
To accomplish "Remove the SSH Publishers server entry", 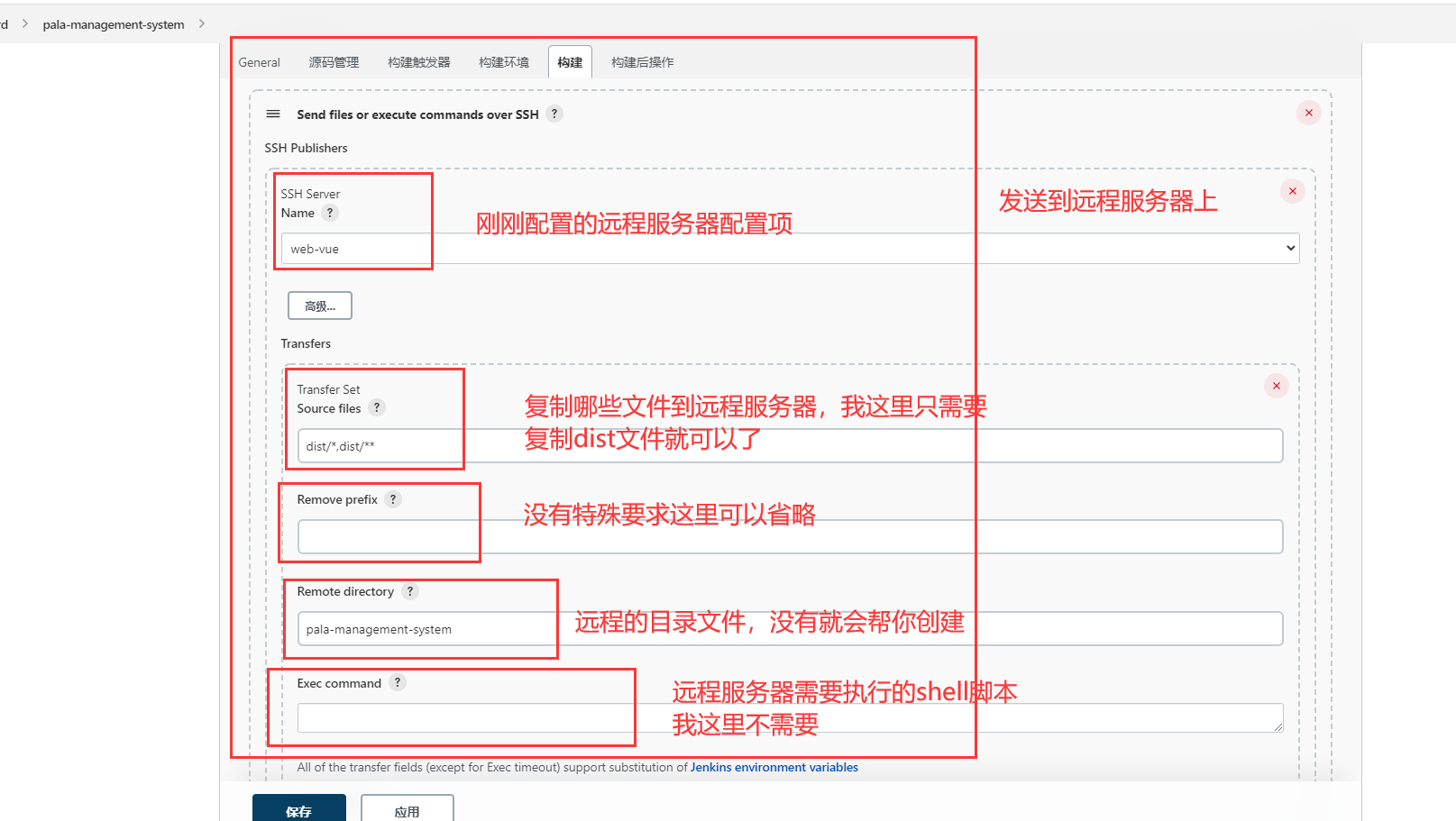I will coord(1293,191).
